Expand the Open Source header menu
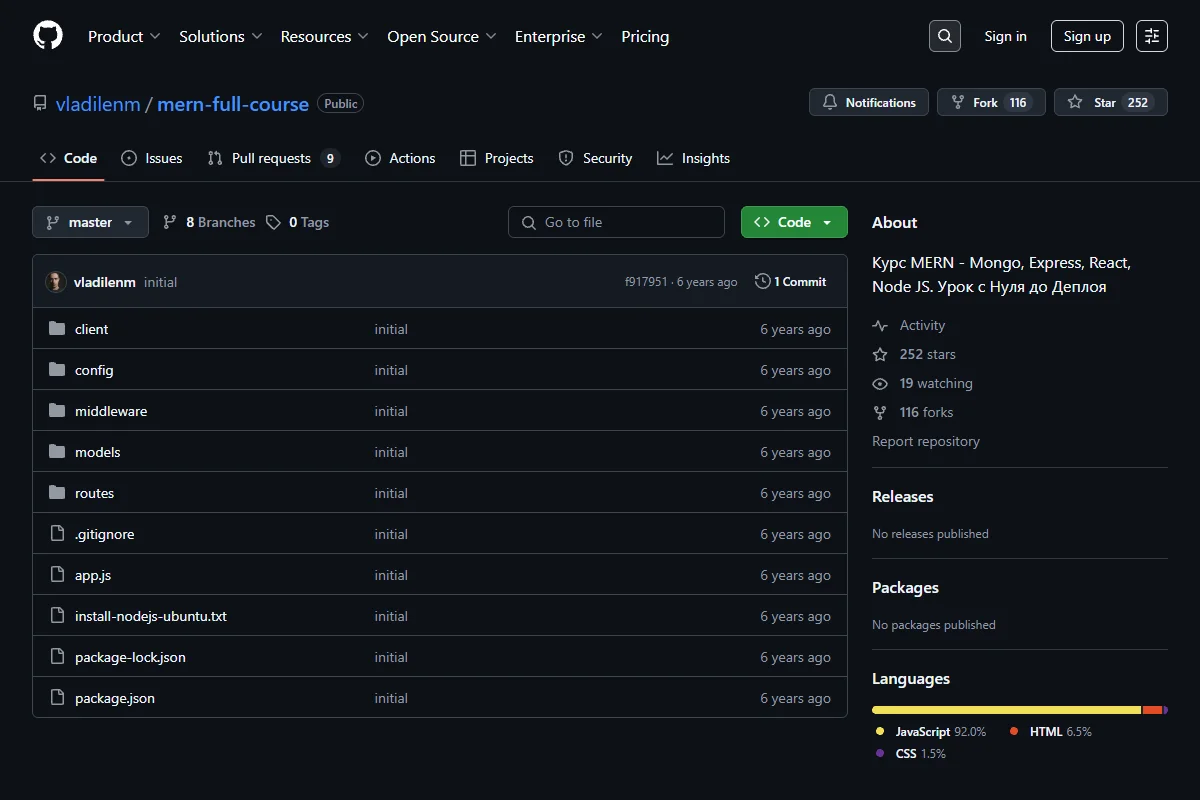 (x=442, y=36)
